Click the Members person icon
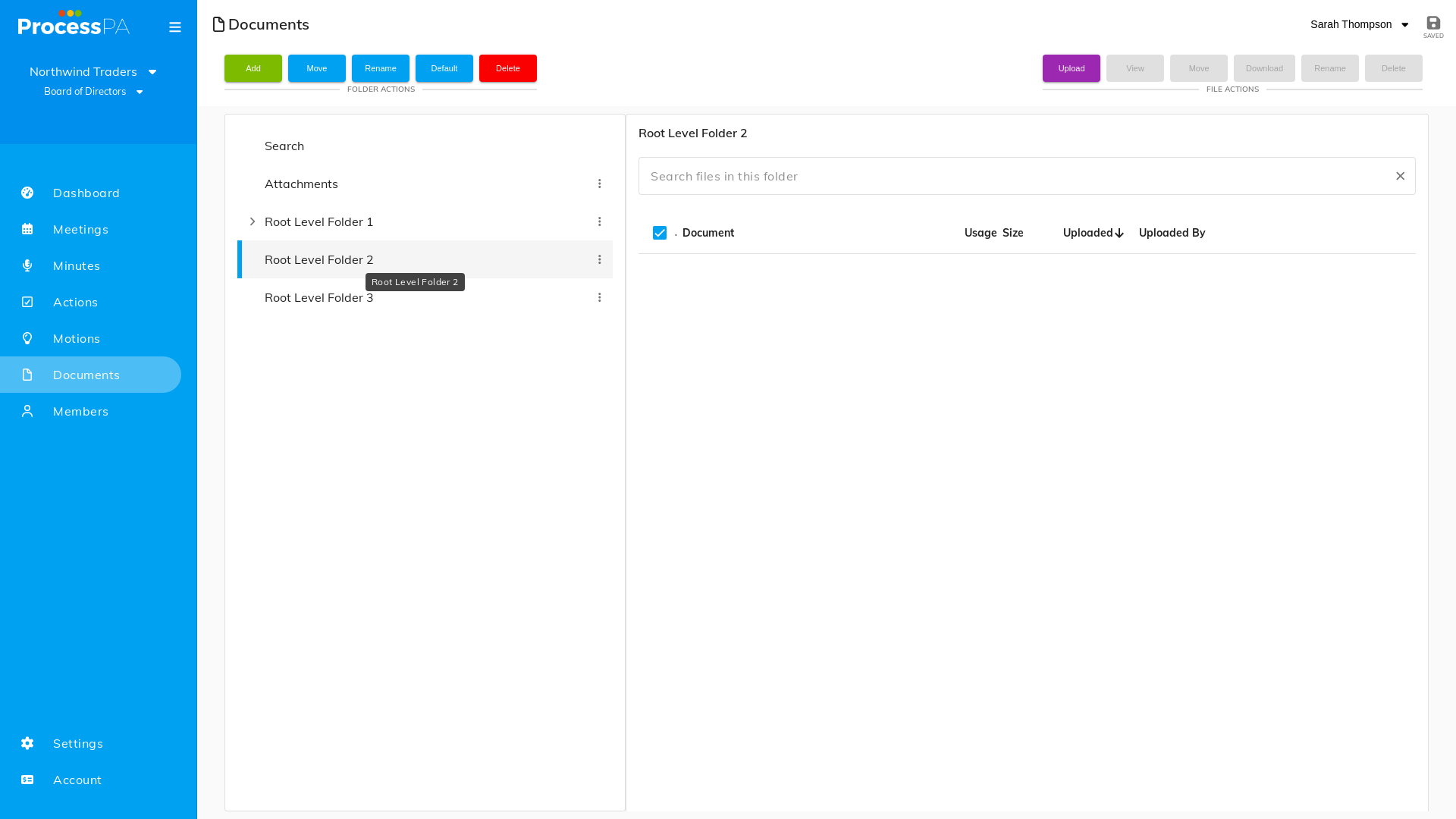Viewport: 1456px width, 819px height. (27, 411)
